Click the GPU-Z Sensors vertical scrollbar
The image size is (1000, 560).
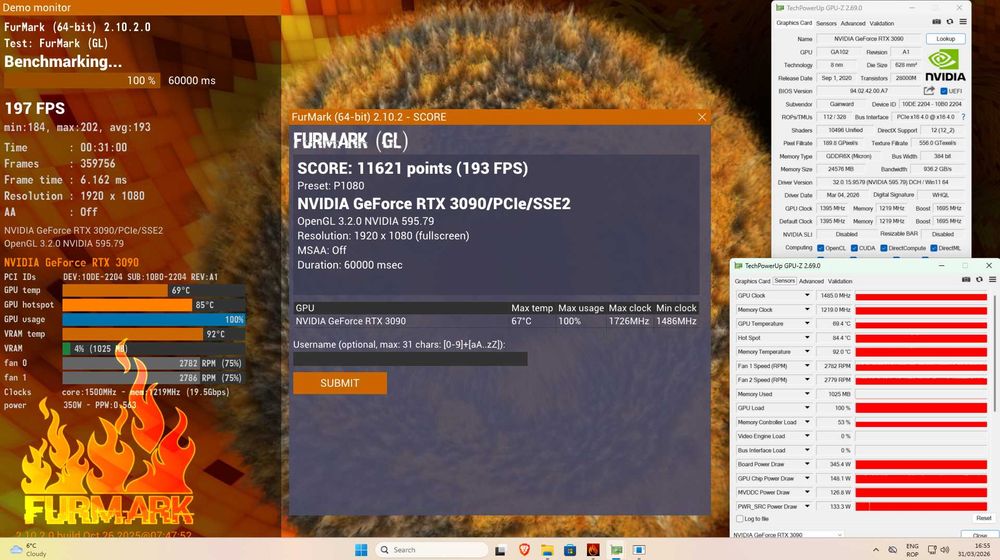point(994,351)
